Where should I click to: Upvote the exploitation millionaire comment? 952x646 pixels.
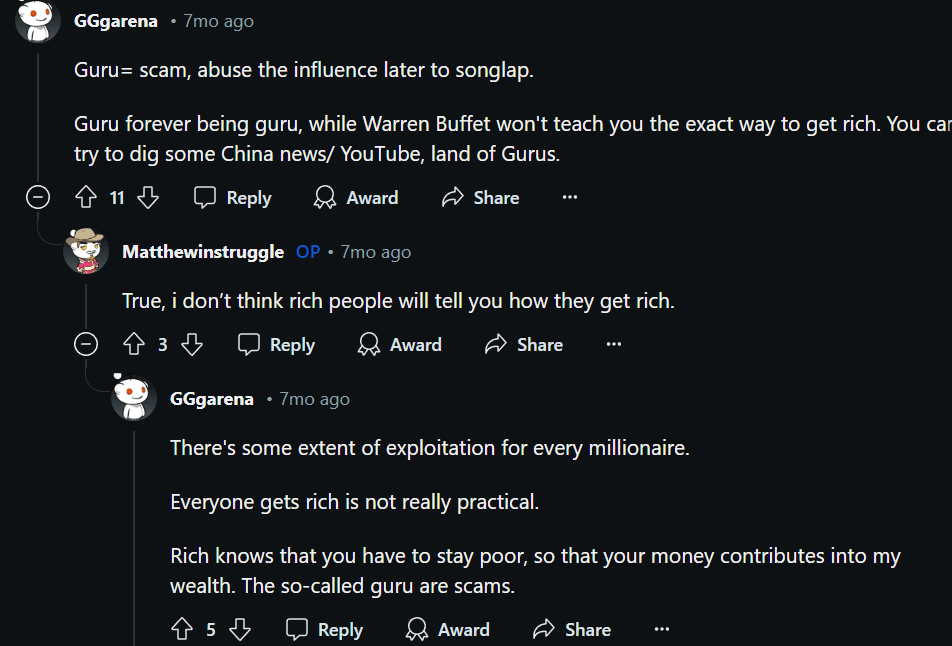point(181,630)
